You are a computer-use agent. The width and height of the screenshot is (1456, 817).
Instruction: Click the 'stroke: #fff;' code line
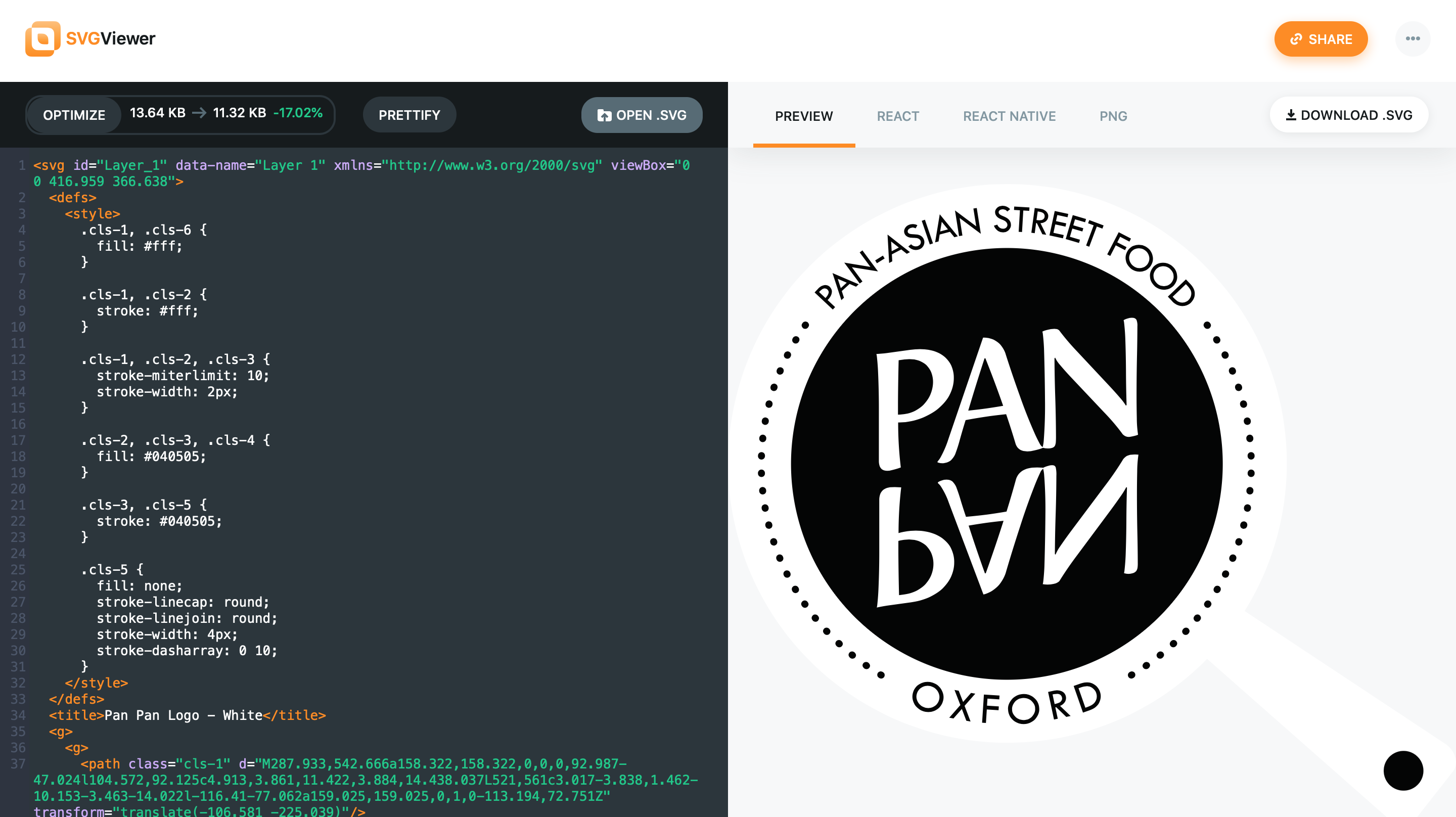click(x=148, y=310)
